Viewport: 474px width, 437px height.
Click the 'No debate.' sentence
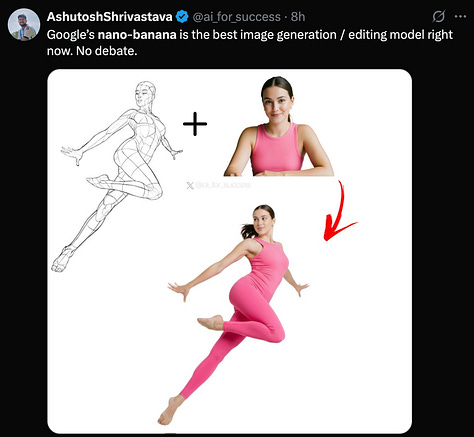107,51
